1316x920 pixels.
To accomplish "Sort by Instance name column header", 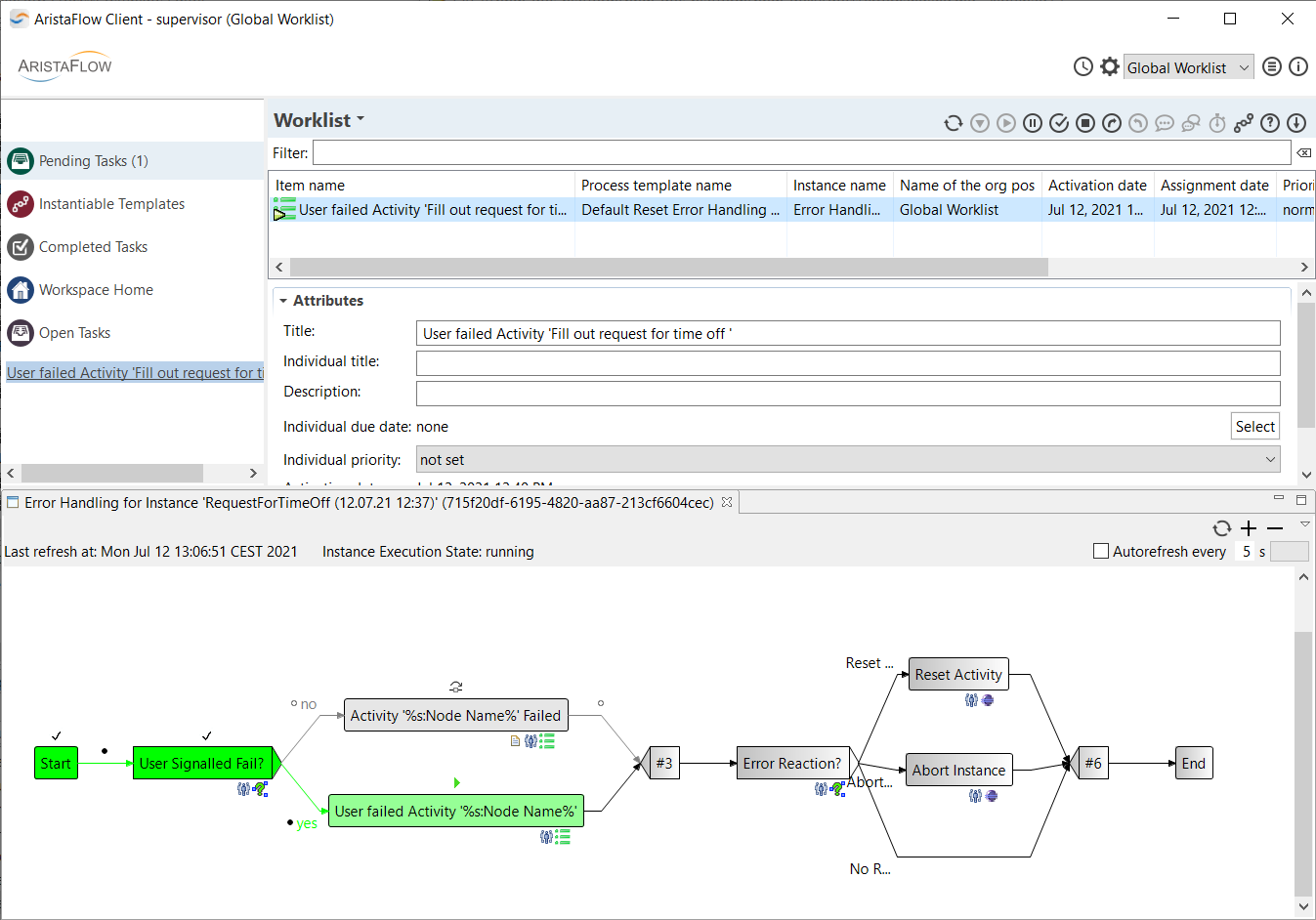I will 840,185.
